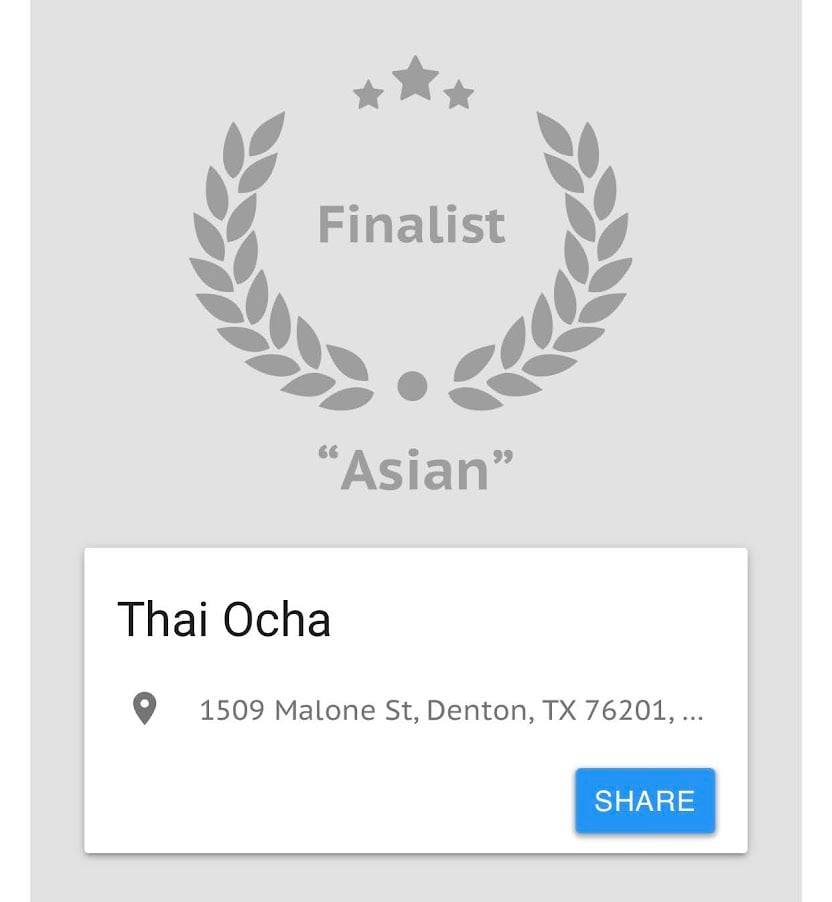Click the blue SHARE button

644,800
